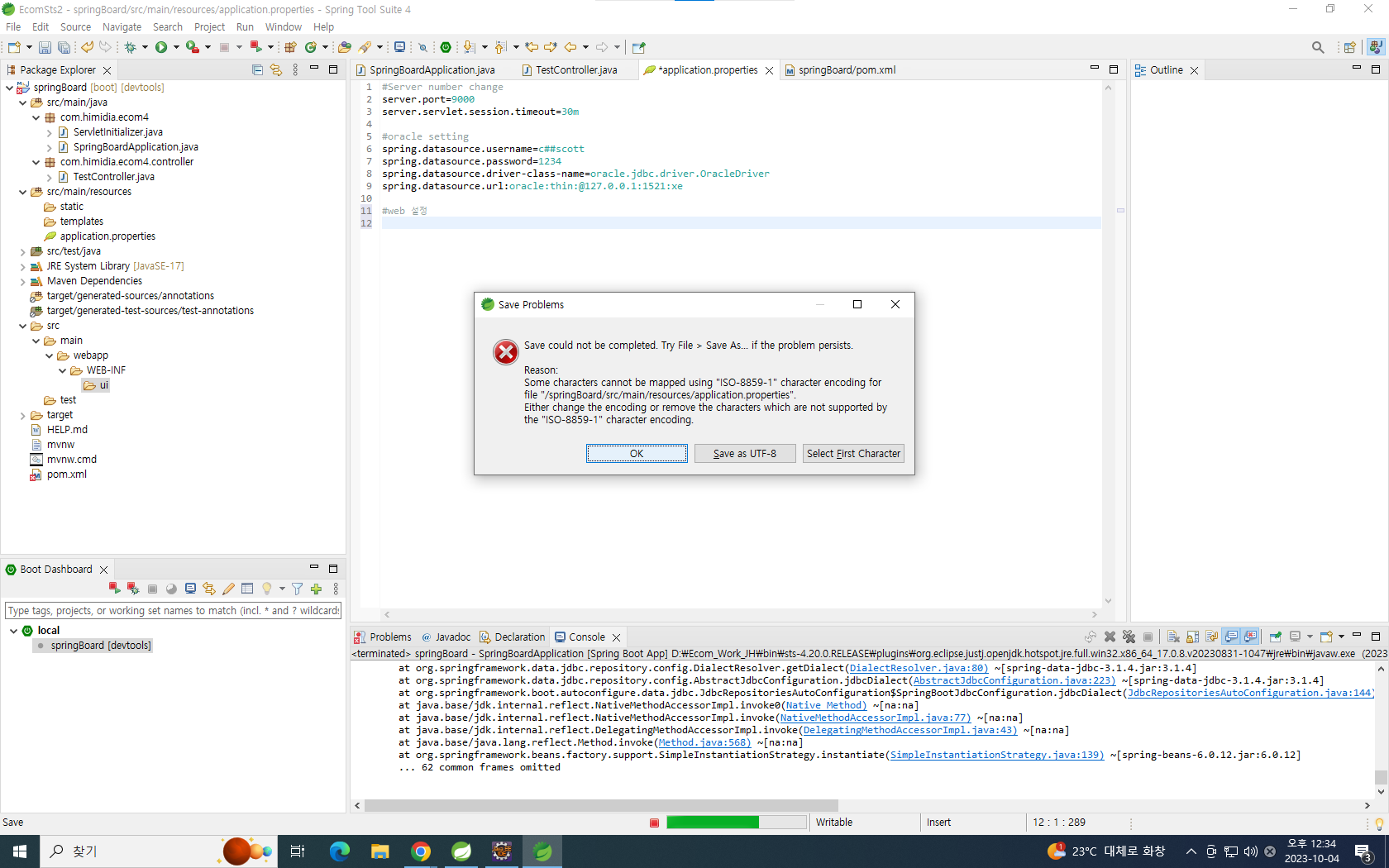This screenshot has width=1389, height=868.
Task: Switch to TestController.java editor tab
Action: click(576, 70)
